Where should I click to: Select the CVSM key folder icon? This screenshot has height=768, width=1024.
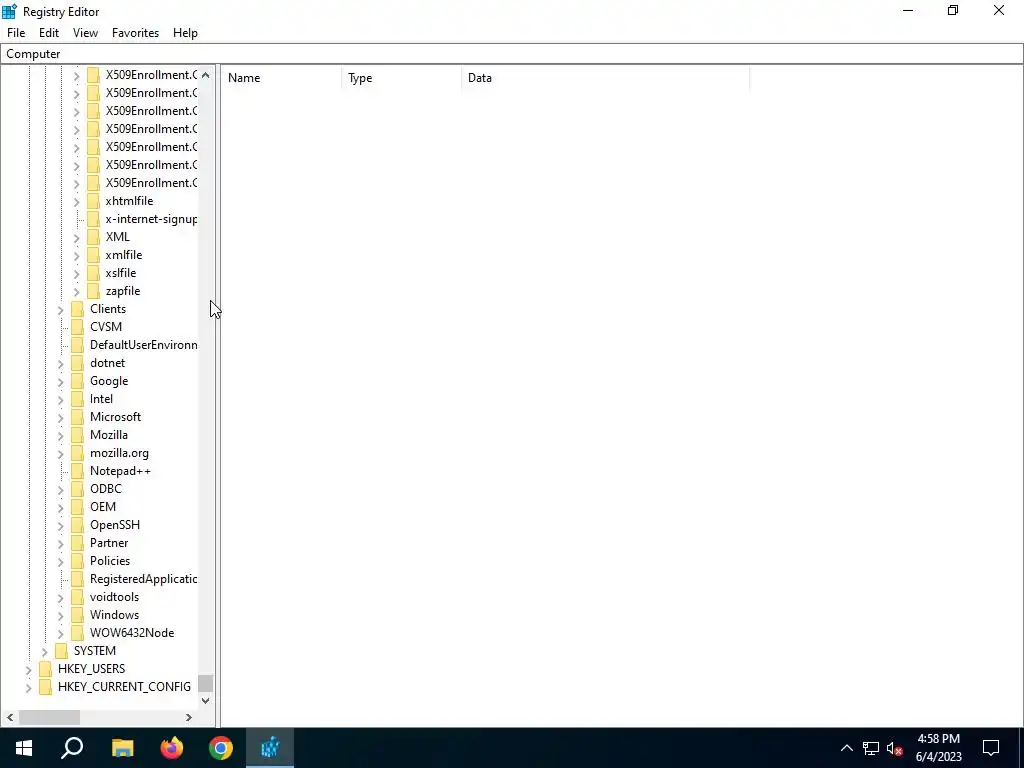78,327
